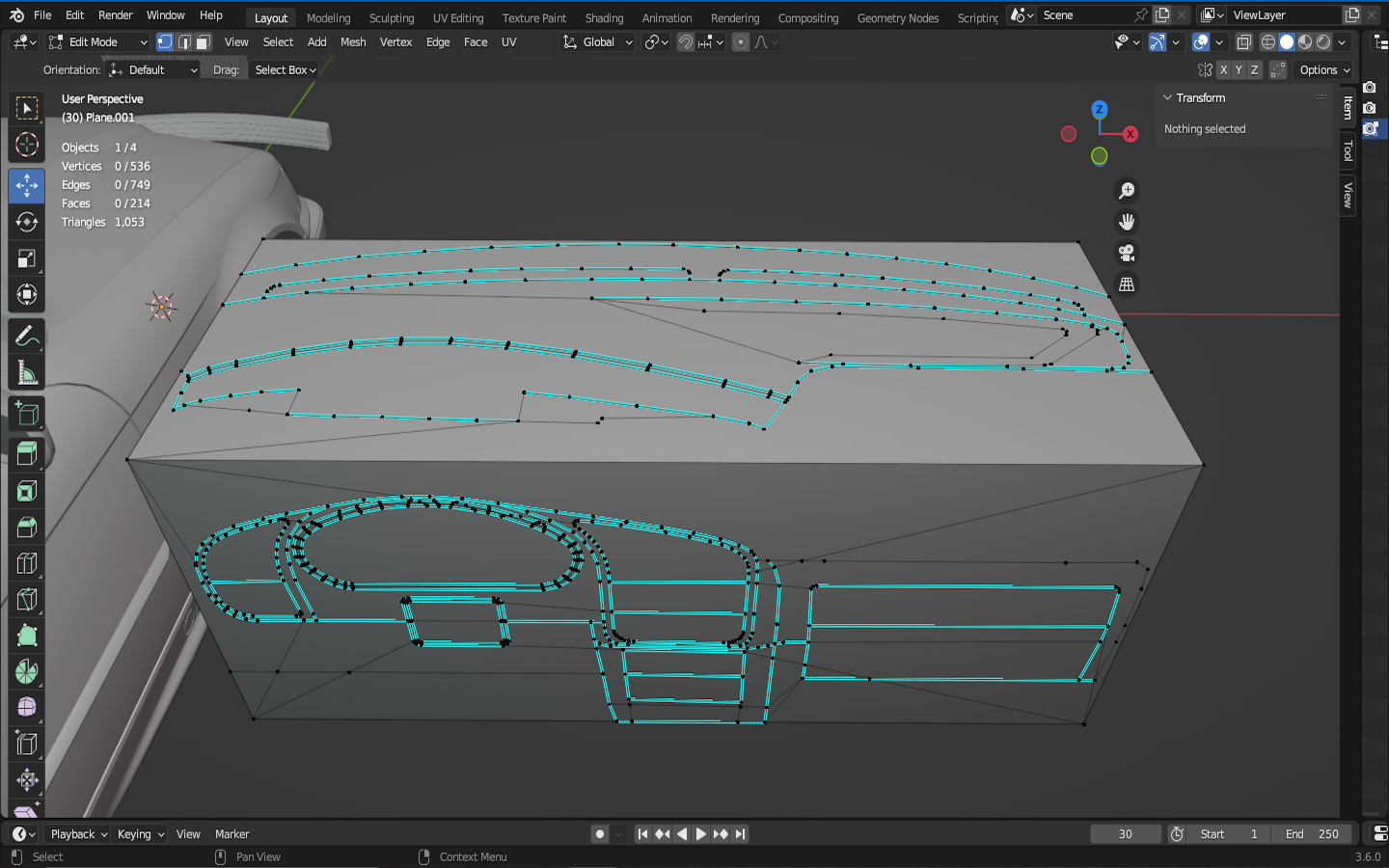Select the Measure ruler tool
This screenshot has height=868, width=1389.
click(x=27, y=372)
